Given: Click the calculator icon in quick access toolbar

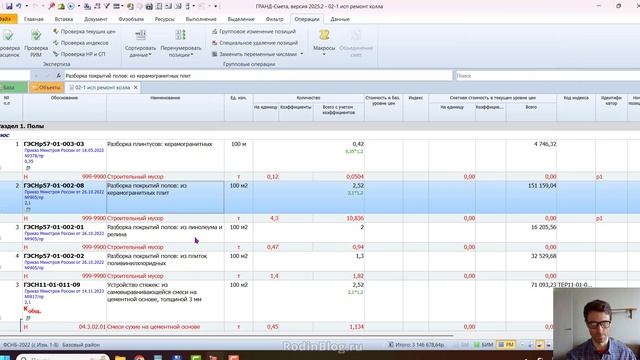Looking at the screenshot, I should pos(149,6).
